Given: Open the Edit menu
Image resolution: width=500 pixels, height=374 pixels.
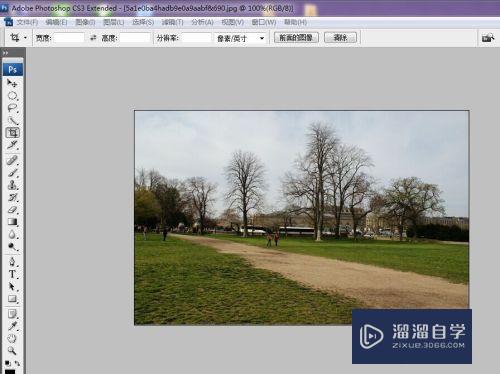Looking at the screenshot, I should click(x=56, y=22).
